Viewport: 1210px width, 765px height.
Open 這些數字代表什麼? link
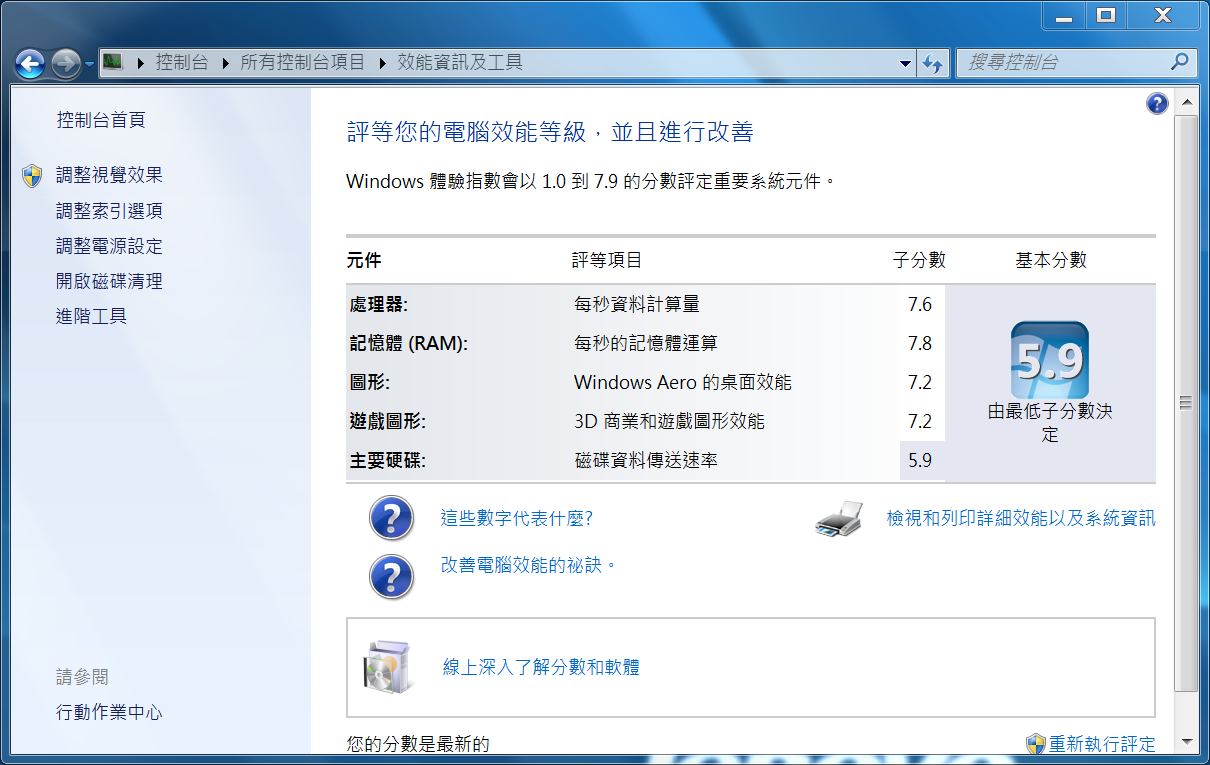click(517, 518)
